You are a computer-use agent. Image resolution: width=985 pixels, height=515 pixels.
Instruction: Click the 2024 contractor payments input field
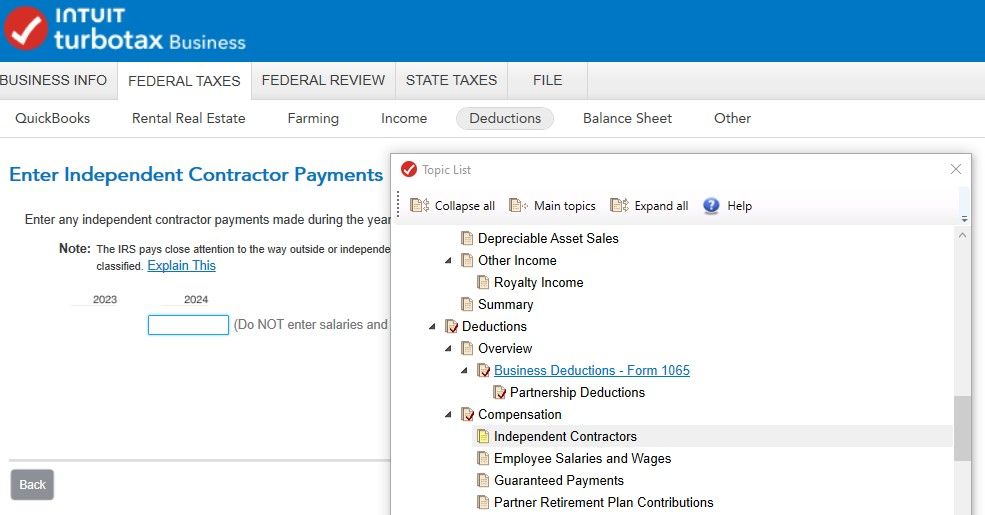tap(188, 325)
